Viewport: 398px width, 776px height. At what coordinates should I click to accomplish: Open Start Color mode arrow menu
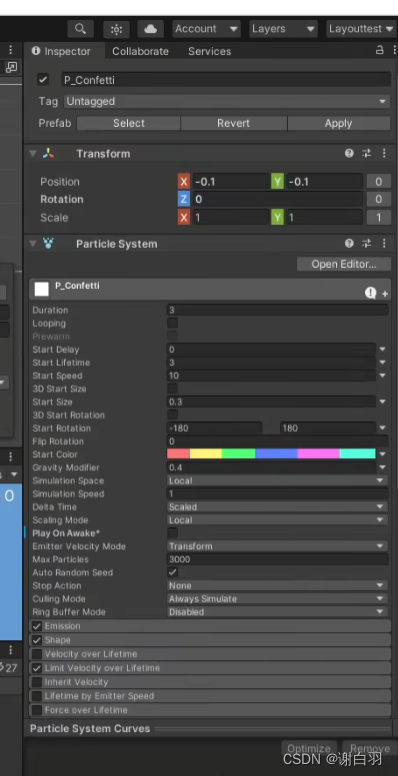click(x=383, y=454)
